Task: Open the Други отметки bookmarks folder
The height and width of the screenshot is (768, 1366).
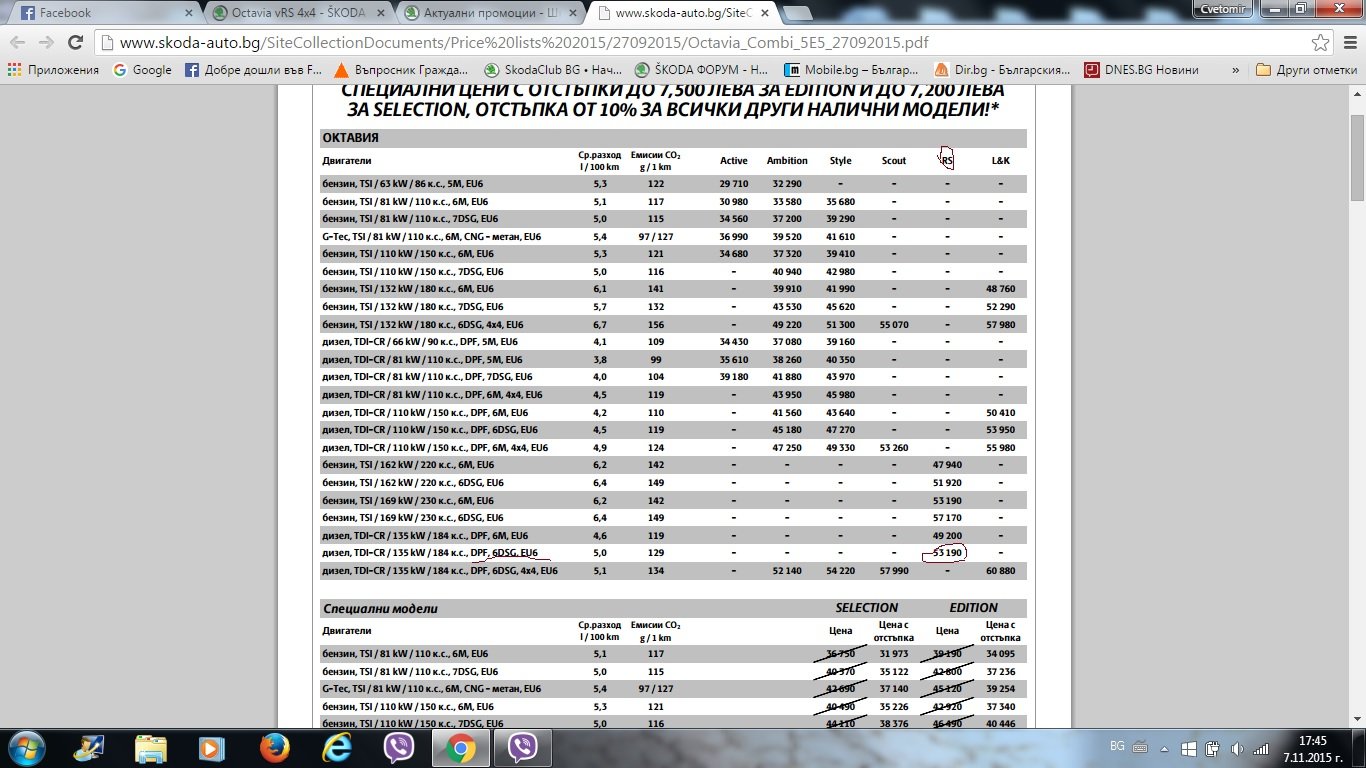Action: point(1305,70)
